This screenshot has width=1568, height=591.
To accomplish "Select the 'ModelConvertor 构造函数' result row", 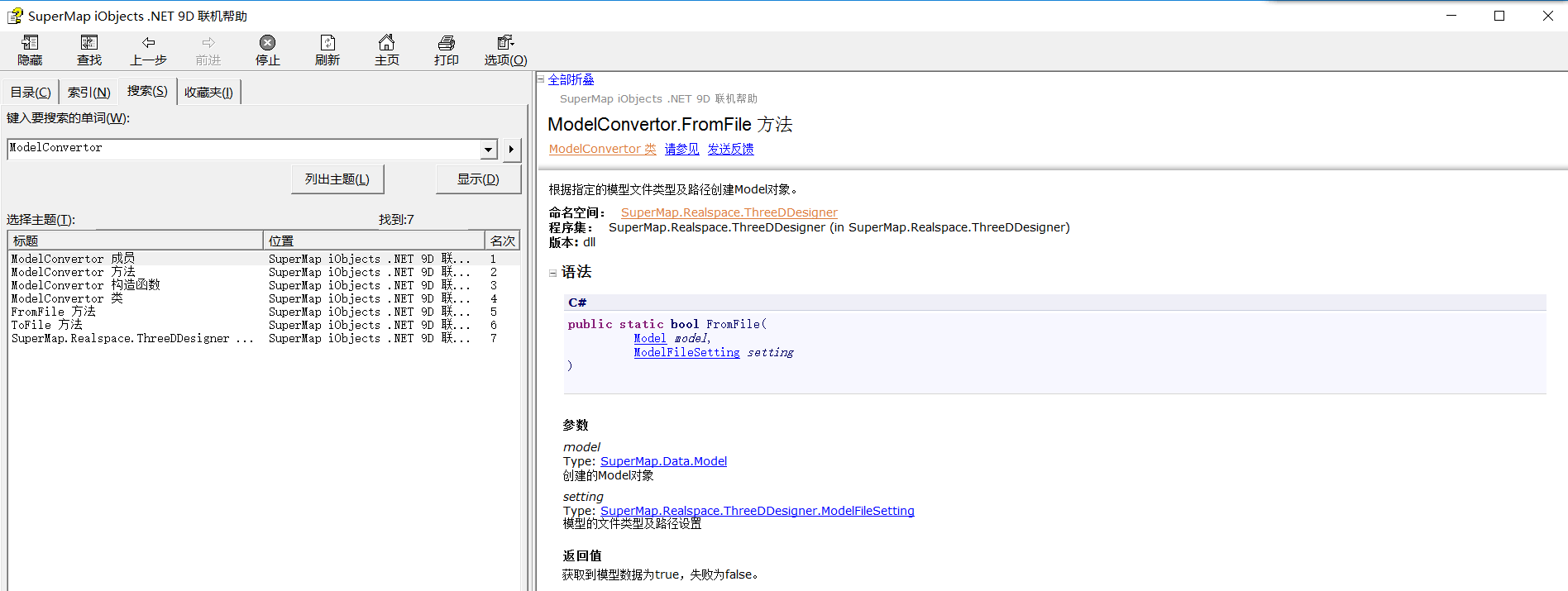I will (x=264, y=285).
